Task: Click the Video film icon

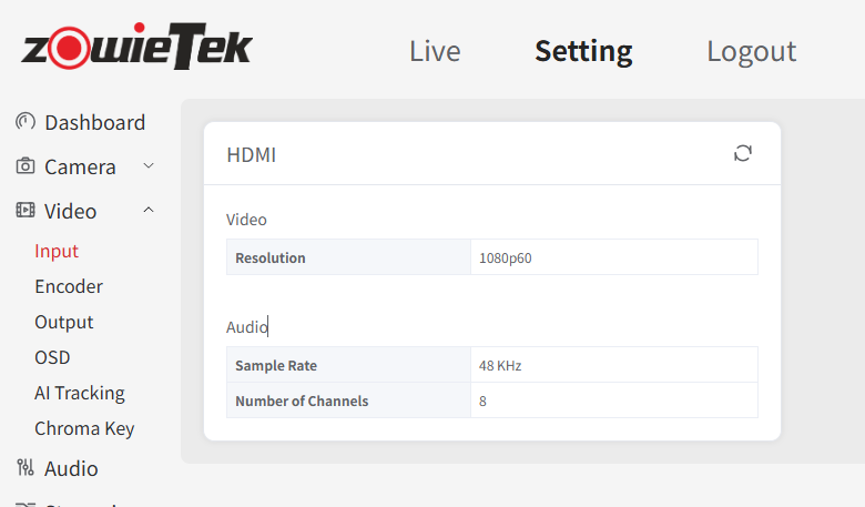Action: coord(25,210)
